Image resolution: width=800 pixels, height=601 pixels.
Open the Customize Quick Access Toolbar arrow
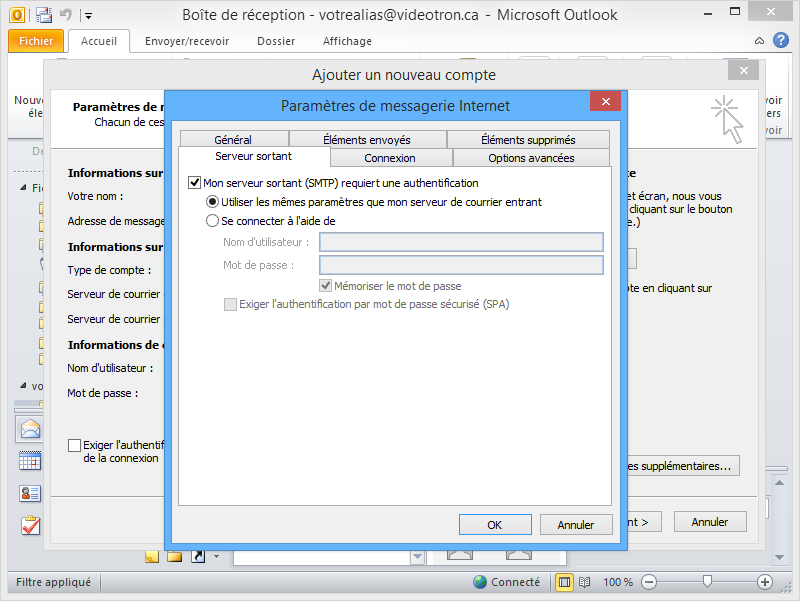[88, 16]
